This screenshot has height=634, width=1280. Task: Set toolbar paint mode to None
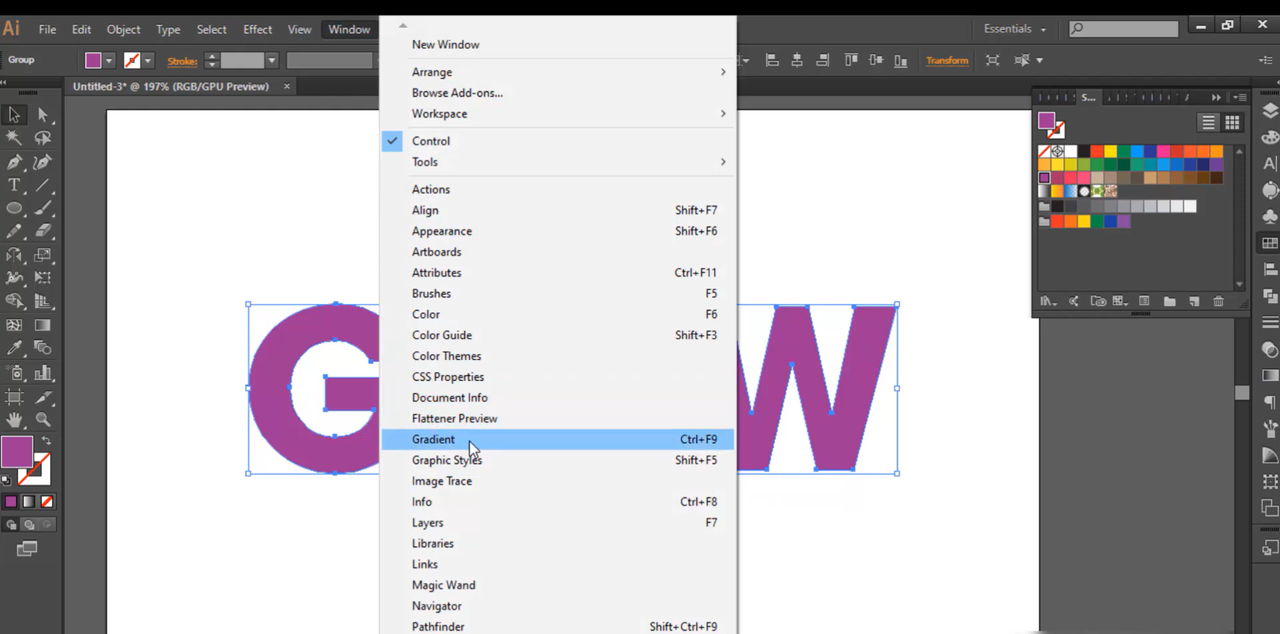click(47, 501)
